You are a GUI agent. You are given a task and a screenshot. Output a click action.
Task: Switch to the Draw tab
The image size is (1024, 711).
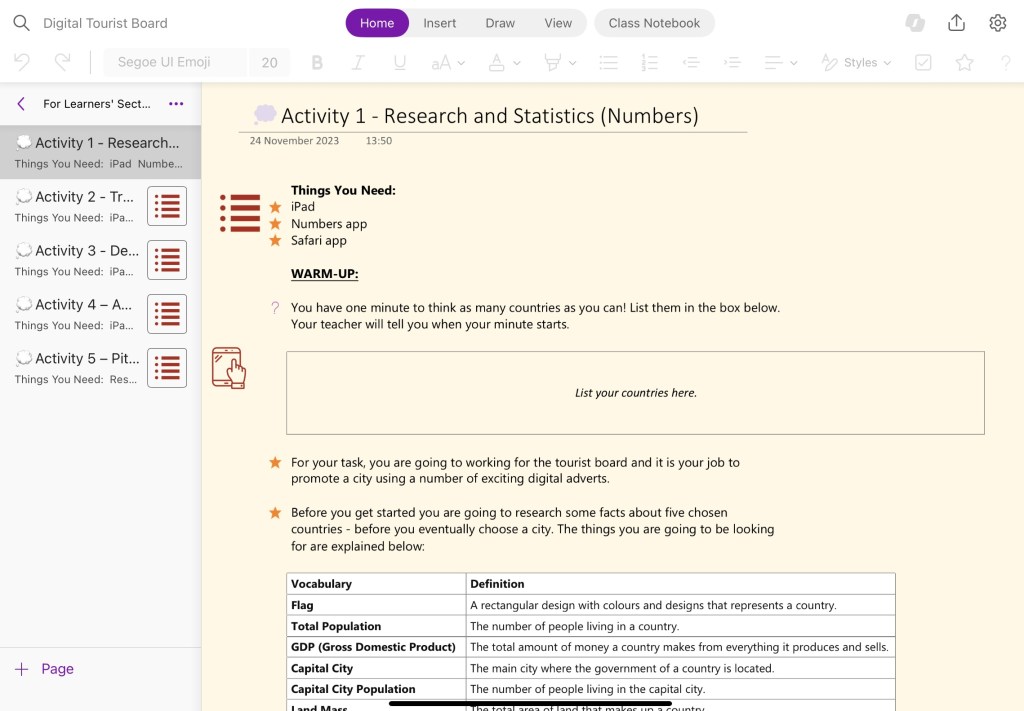(500, 23)
